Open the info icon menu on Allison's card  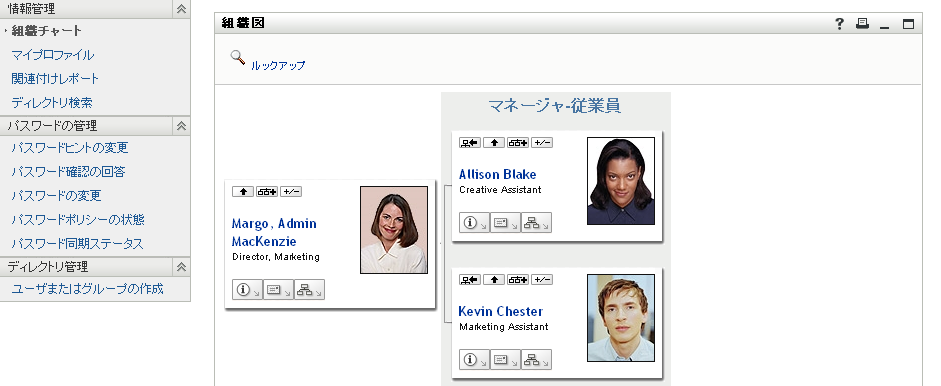click(474, 223)
